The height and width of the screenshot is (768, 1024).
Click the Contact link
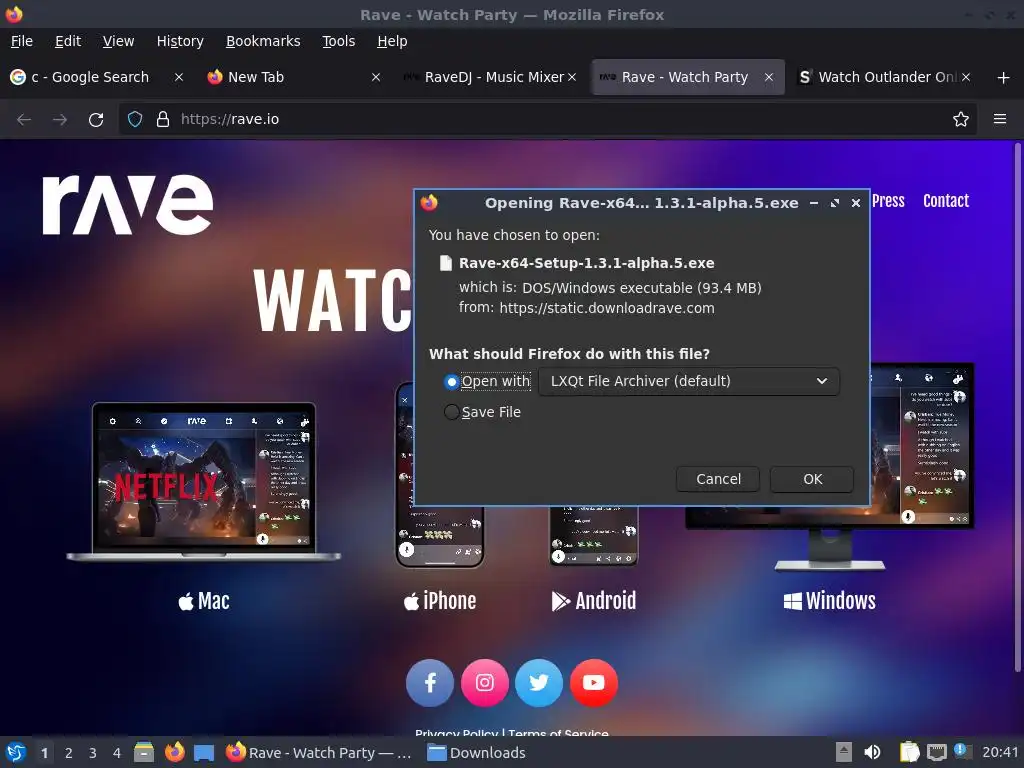click(946, 201)
